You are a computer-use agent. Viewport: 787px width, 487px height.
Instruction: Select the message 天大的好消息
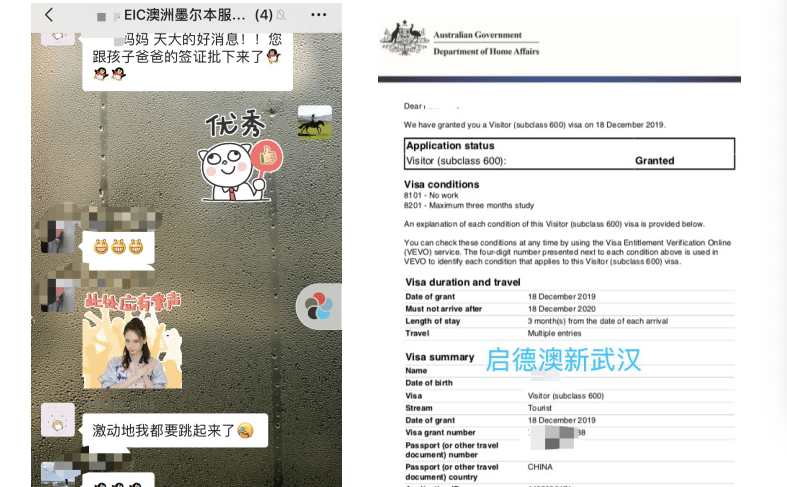[x=187, y=60]
